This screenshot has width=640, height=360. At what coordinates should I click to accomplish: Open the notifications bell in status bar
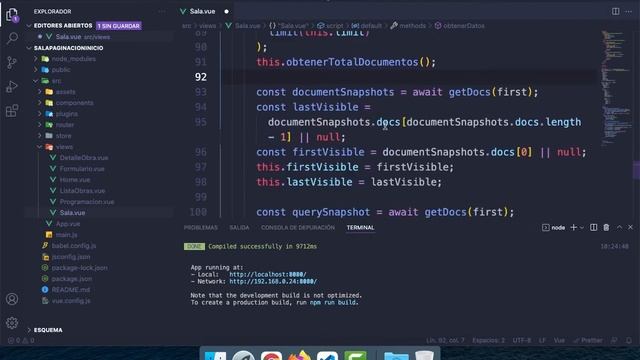pos(629,340)
